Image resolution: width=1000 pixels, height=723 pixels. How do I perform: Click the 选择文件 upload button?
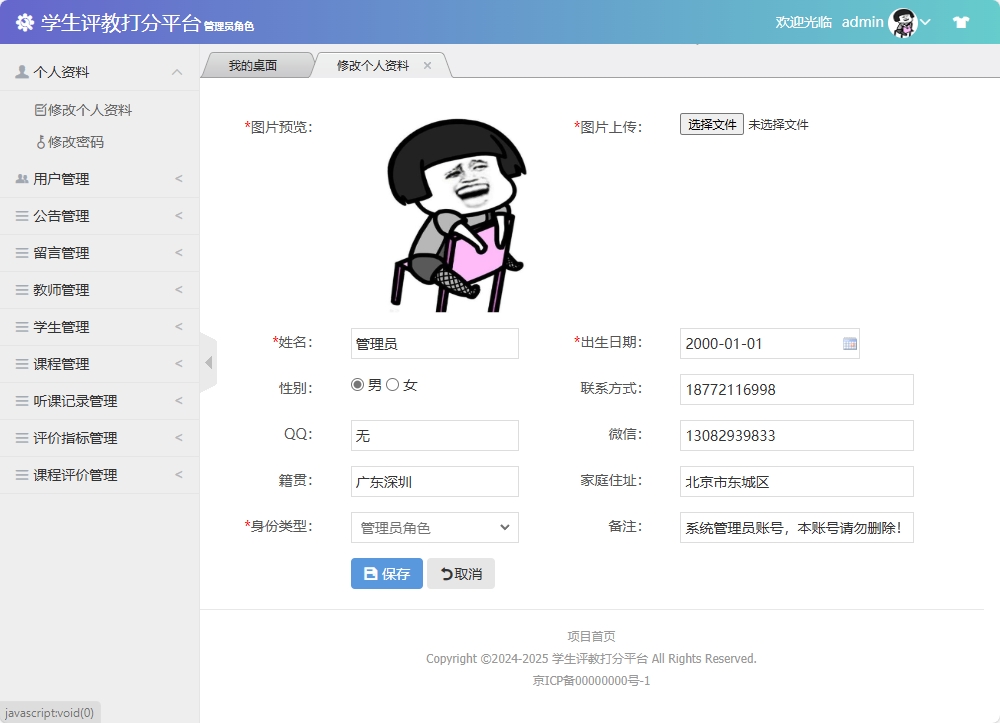pos(711,124)
